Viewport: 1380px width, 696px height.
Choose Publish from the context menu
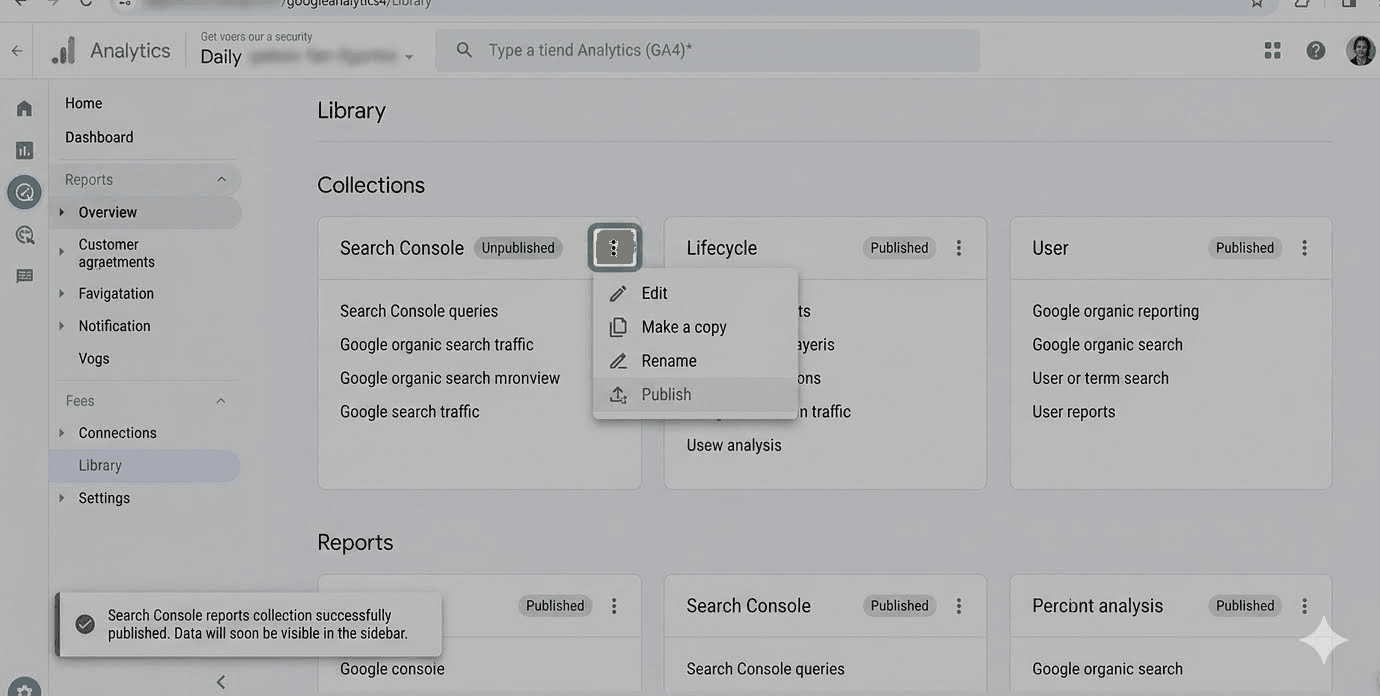coord(695,395)
